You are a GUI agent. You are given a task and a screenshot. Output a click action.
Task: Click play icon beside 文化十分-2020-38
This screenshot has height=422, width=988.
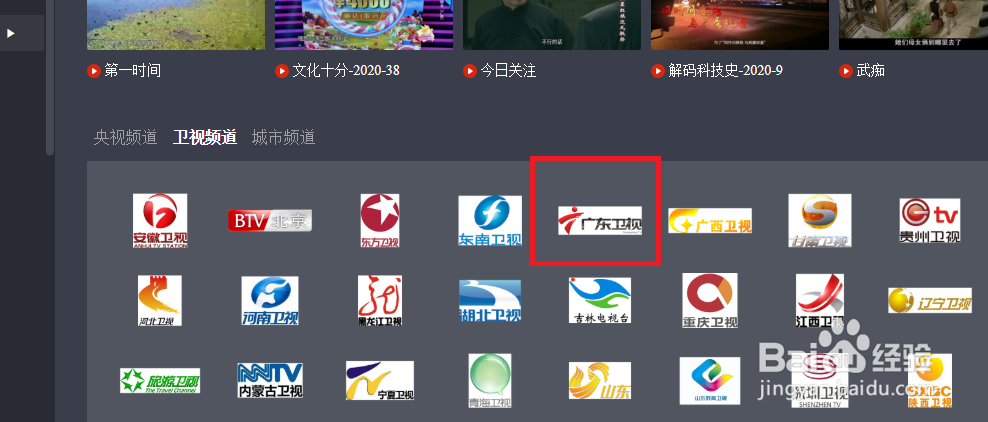coord(282,71)
